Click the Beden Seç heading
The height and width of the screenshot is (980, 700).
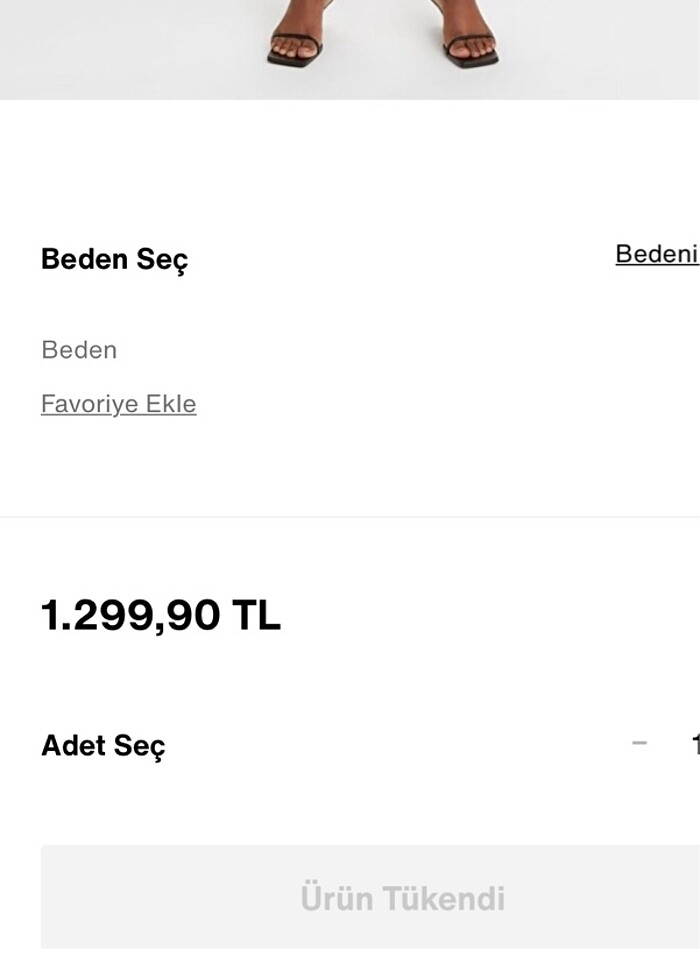tap(114, 259)
